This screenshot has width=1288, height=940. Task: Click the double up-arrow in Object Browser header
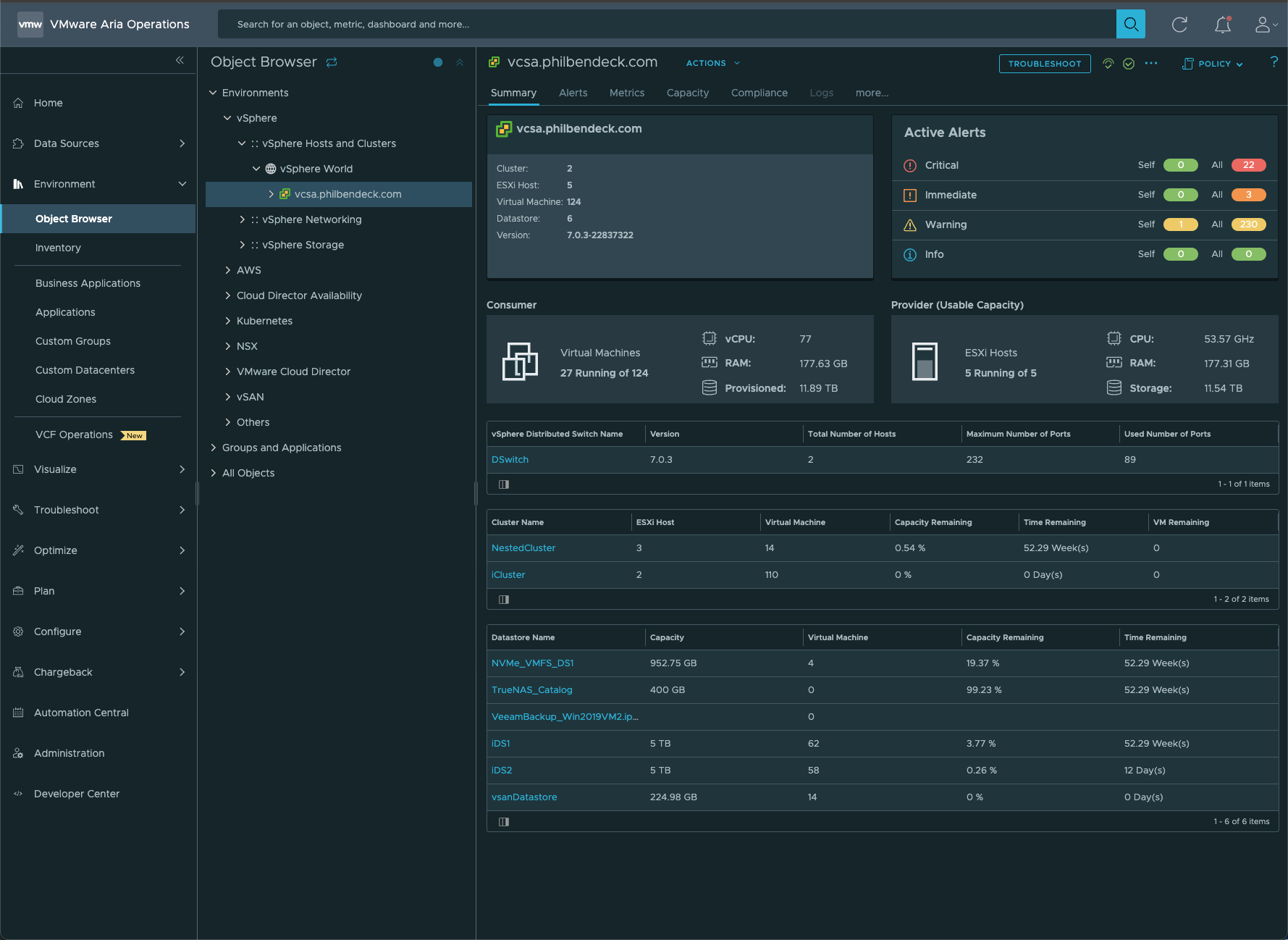click(x=460, y=62)
